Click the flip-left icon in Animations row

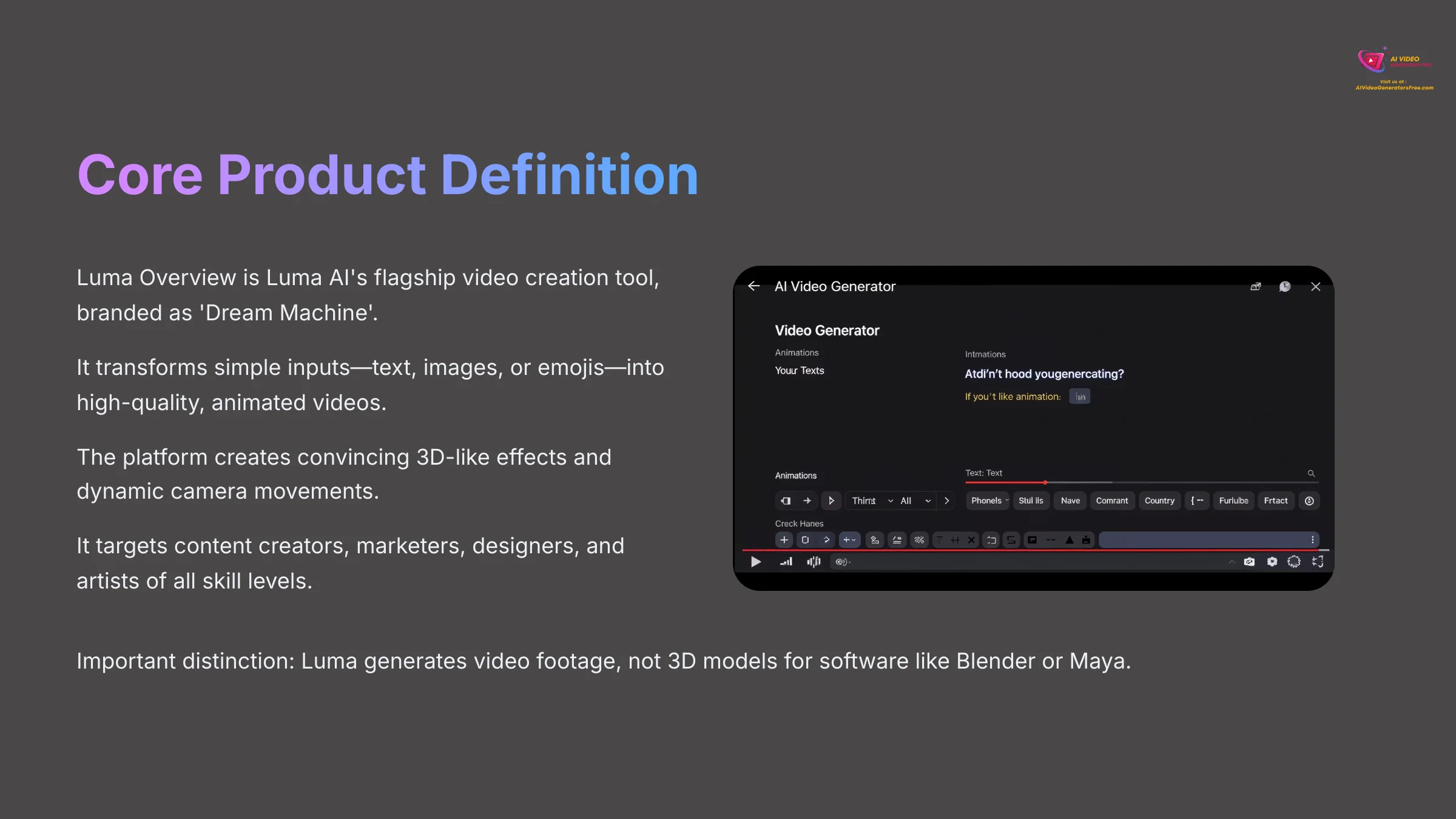786,500
